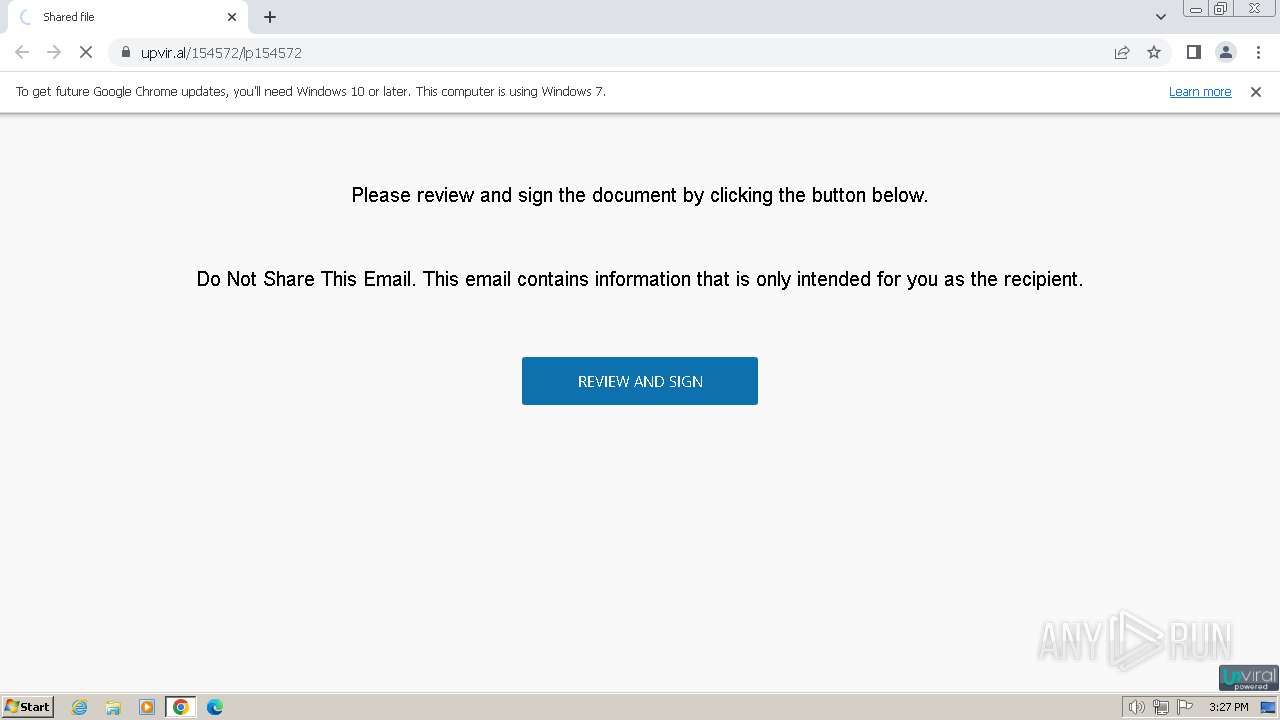Click the 'Please review and sign' text
The image size is (1280, 720).
[x=640, y=195]
